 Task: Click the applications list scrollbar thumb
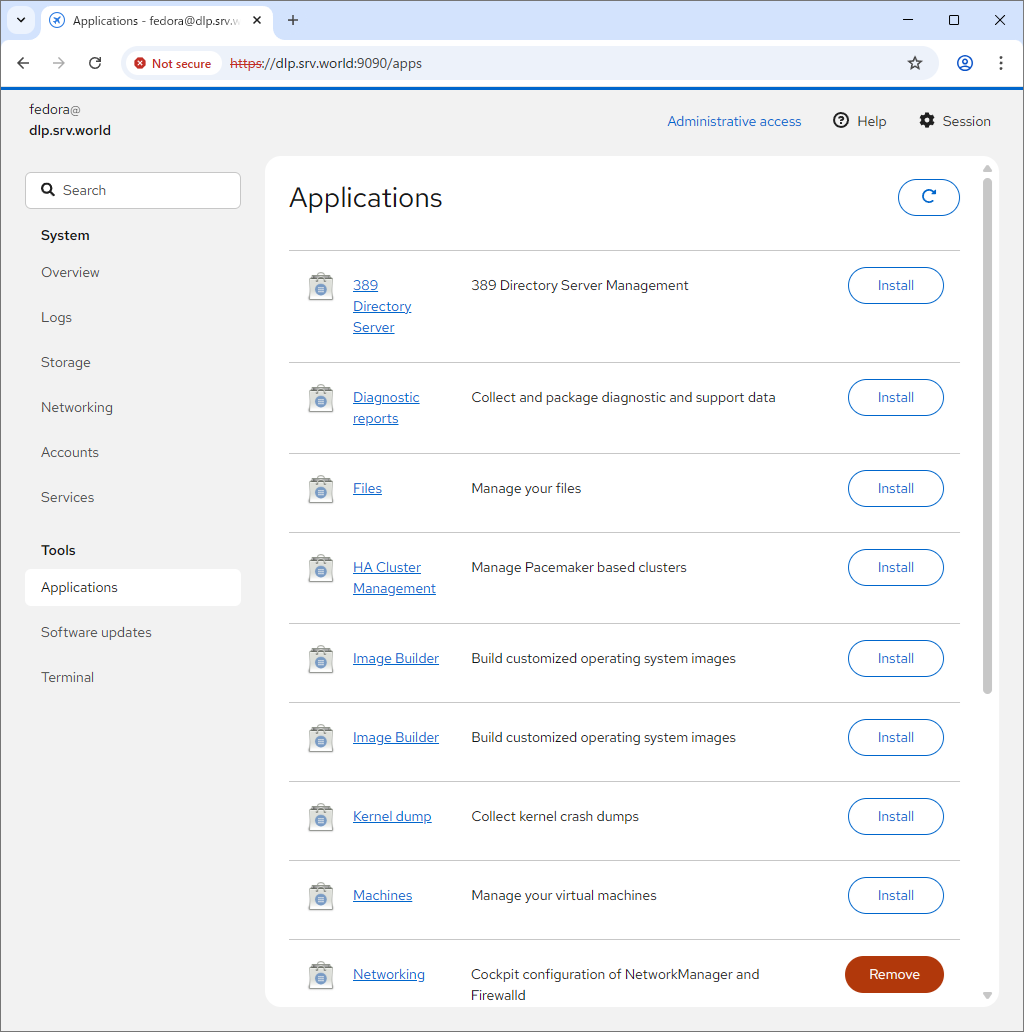pyautogui.click(x=986, y=436)
